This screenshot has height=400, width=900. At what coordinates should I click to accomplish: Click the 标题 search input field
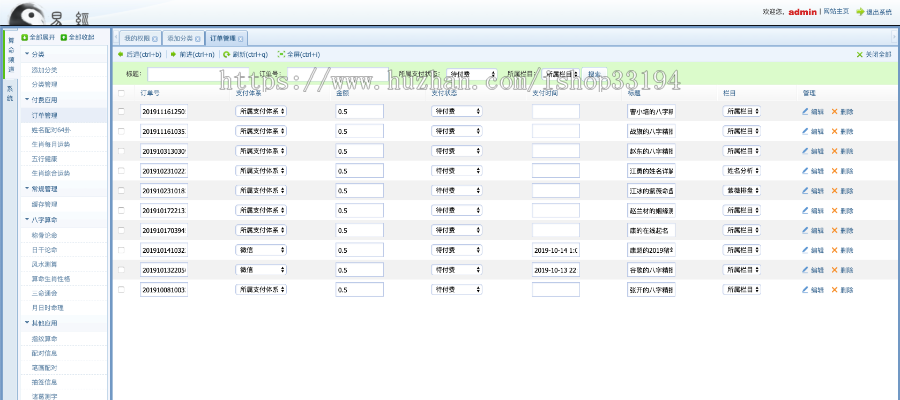pos(198,74)
